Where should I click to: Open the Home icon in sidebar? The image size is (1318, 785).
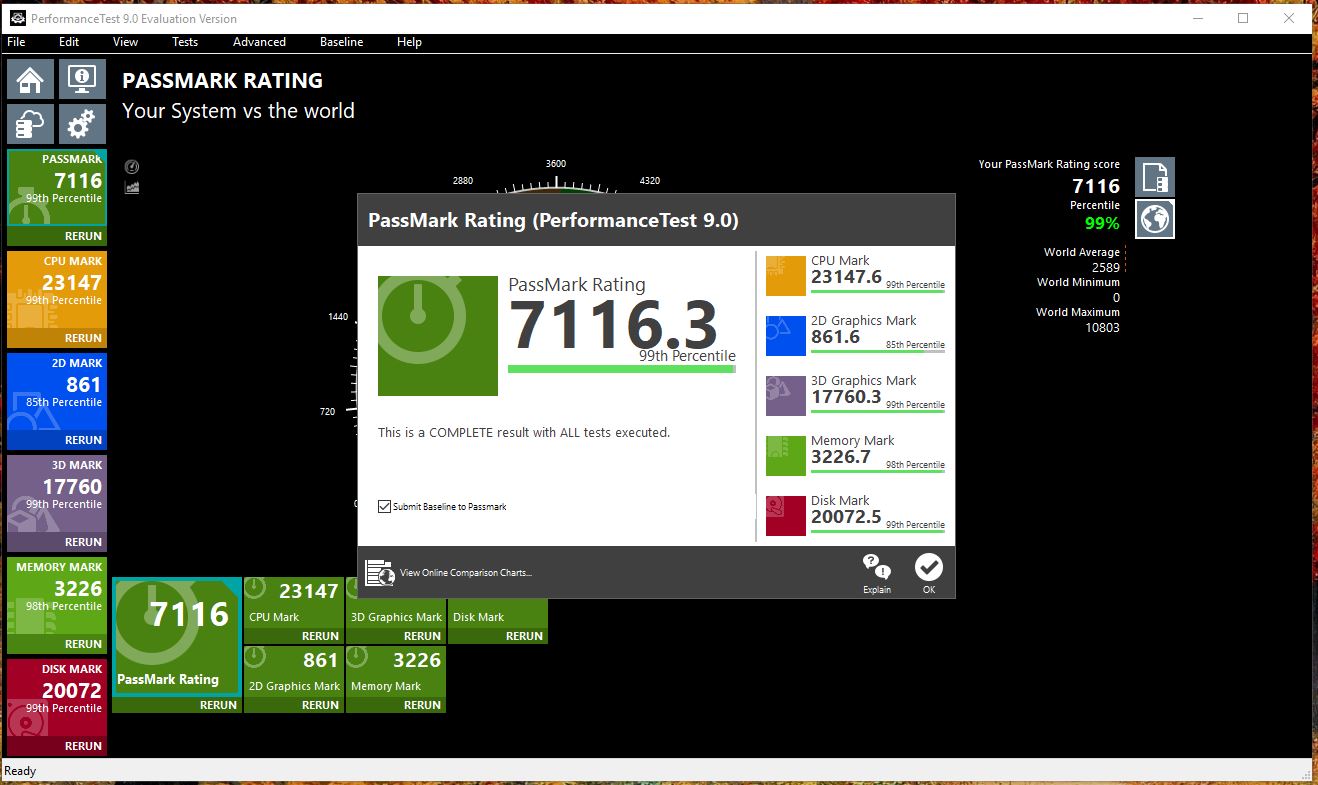click(x=30, y=78)
